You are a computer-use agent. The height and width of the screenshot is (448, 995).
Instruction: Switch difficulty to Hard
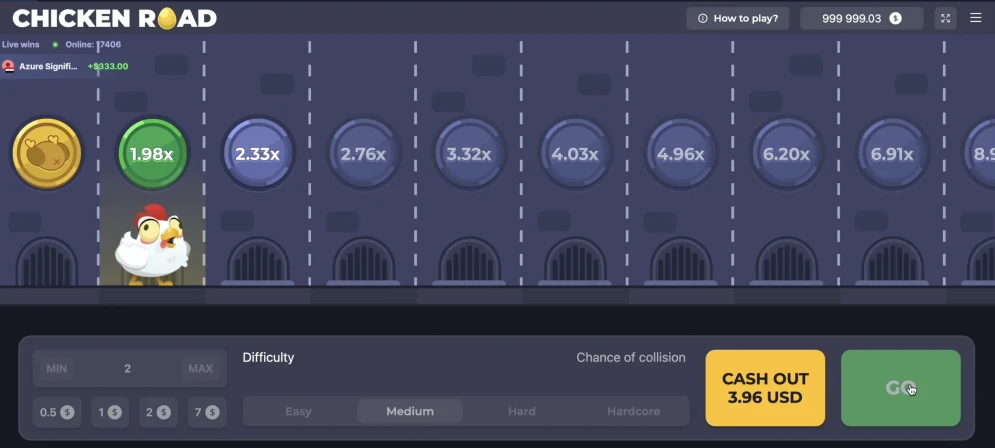521,411
